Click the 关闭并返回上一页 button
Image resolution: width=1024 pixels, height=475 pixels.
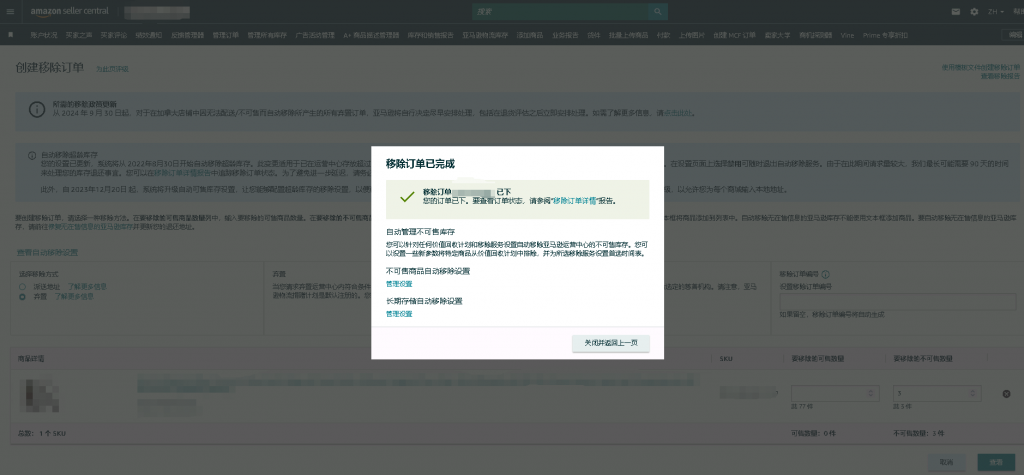611,344
